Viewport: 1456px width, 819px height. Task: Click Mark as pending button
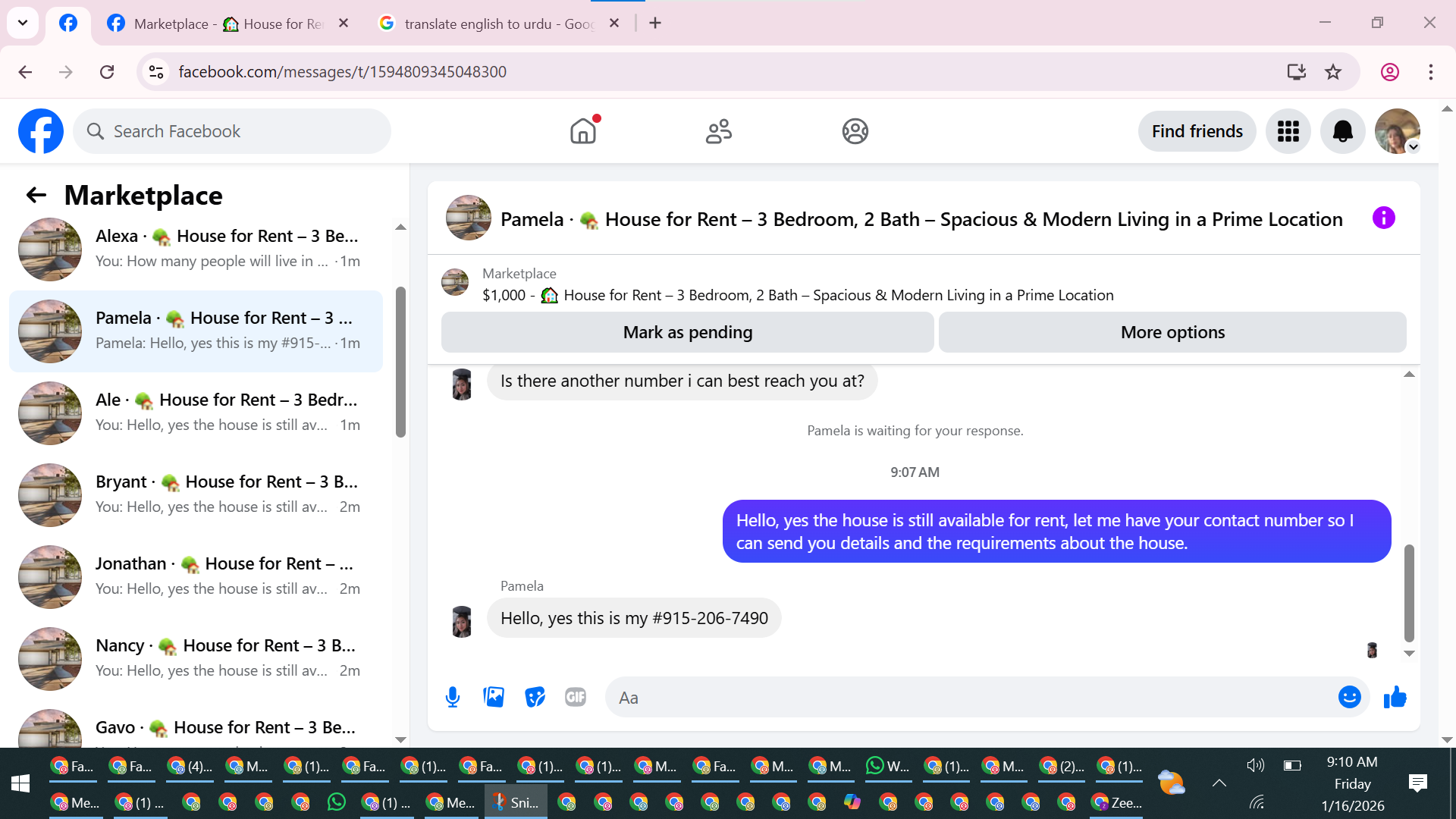click(x=687, y=332)
